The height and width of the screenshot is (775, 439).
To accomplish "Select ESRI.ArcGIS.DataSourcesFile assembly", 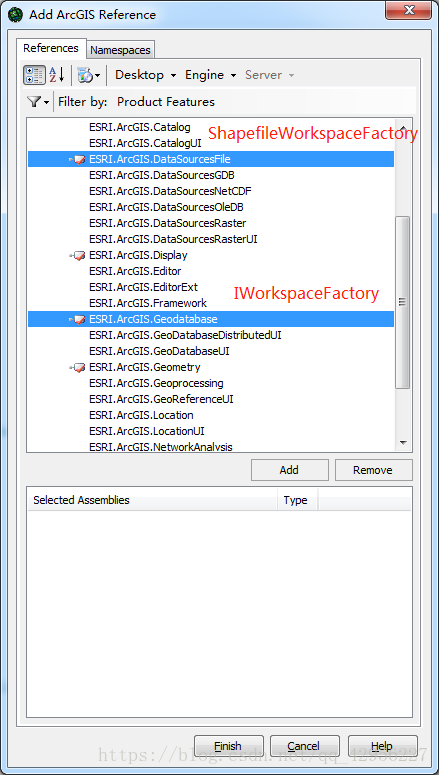I will (211, 159).
